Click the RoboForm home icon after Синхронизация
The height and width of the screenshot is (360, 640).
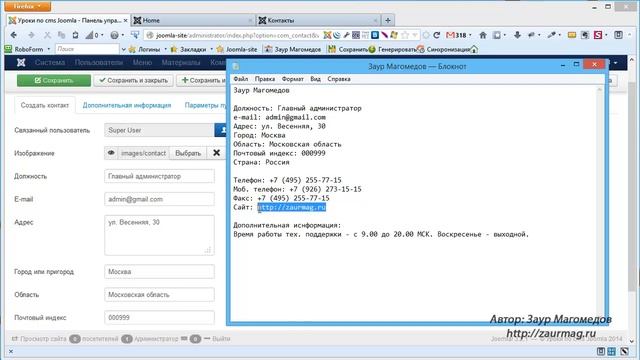(x=473, y=49)
